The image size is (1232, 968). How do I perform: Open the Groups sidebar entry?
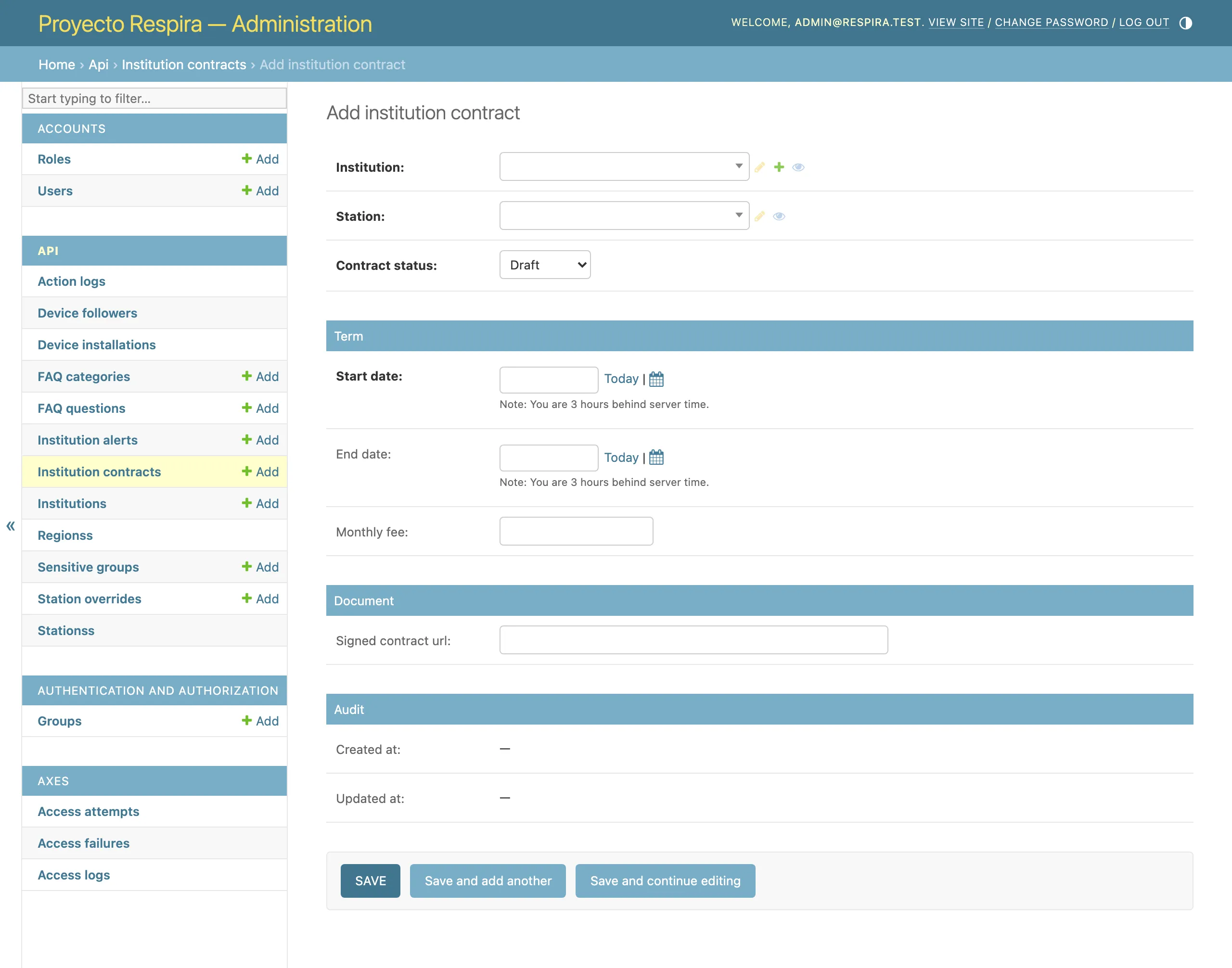[60, 721]
